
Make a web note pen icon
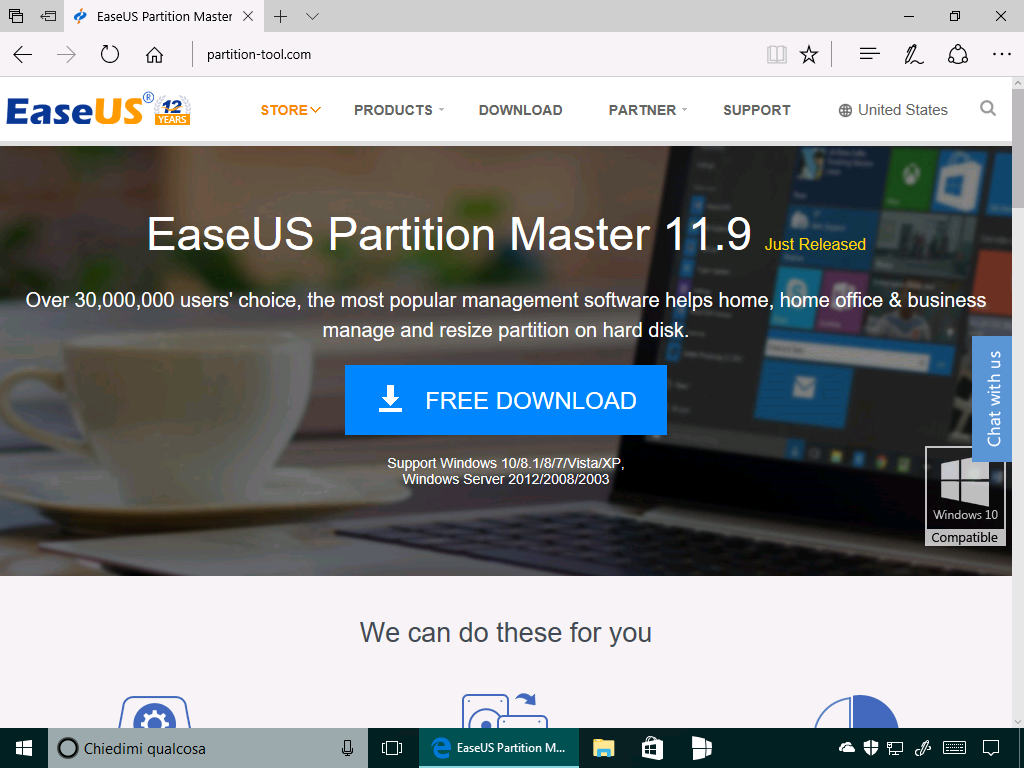(913, 54)
